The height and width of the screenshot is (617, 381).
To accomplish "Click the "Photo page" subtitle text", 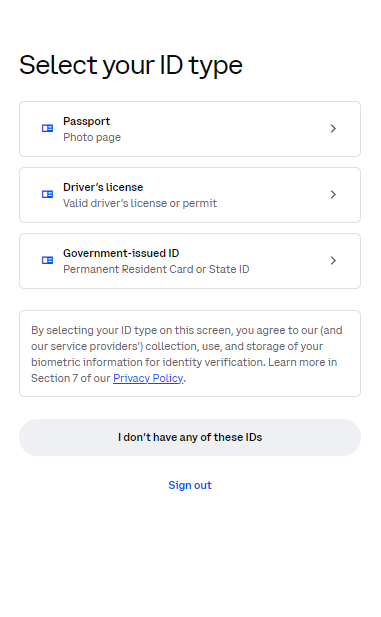I will (92, 137).
